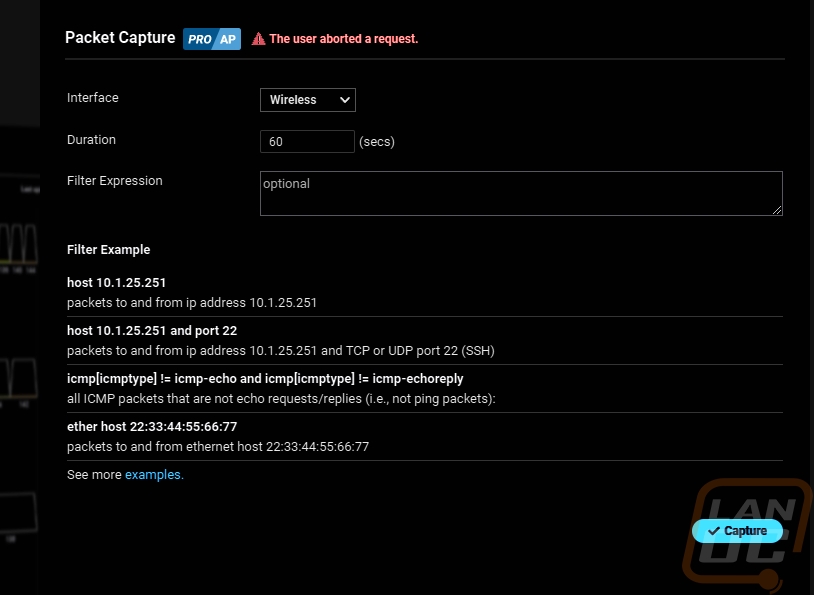Image resolution: width=814 pixels, height=595 pixels.
Task: Click the Duration field showing 60
Action: coord(307,142)
